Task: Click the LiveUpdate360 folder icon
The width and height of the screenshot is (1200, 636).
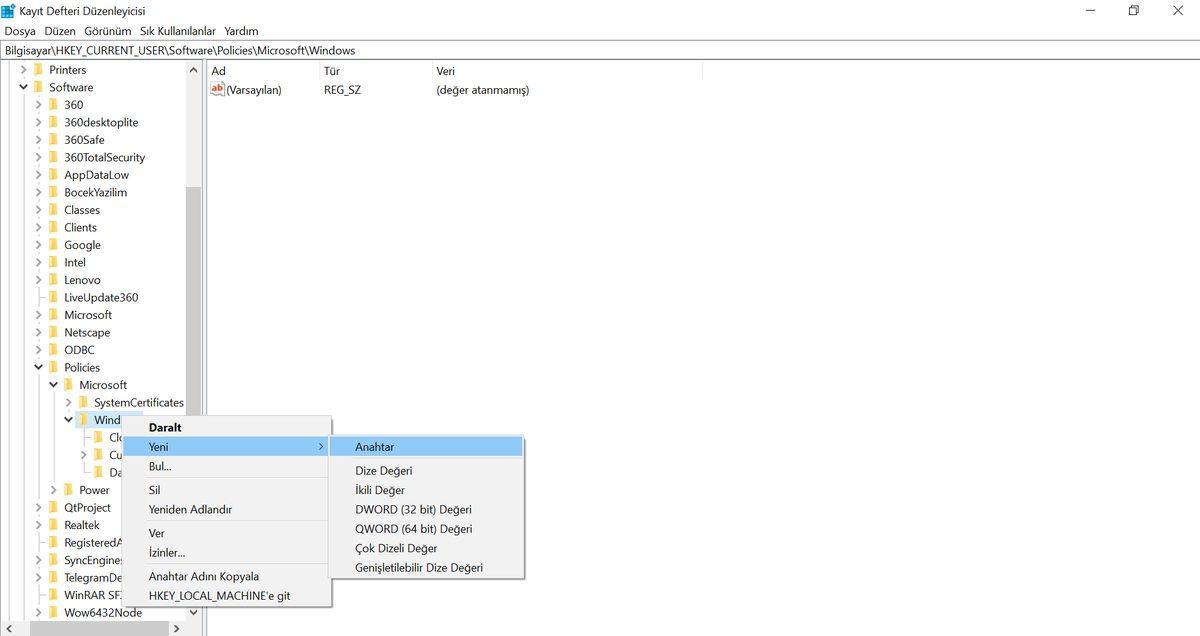Action: 54,297
